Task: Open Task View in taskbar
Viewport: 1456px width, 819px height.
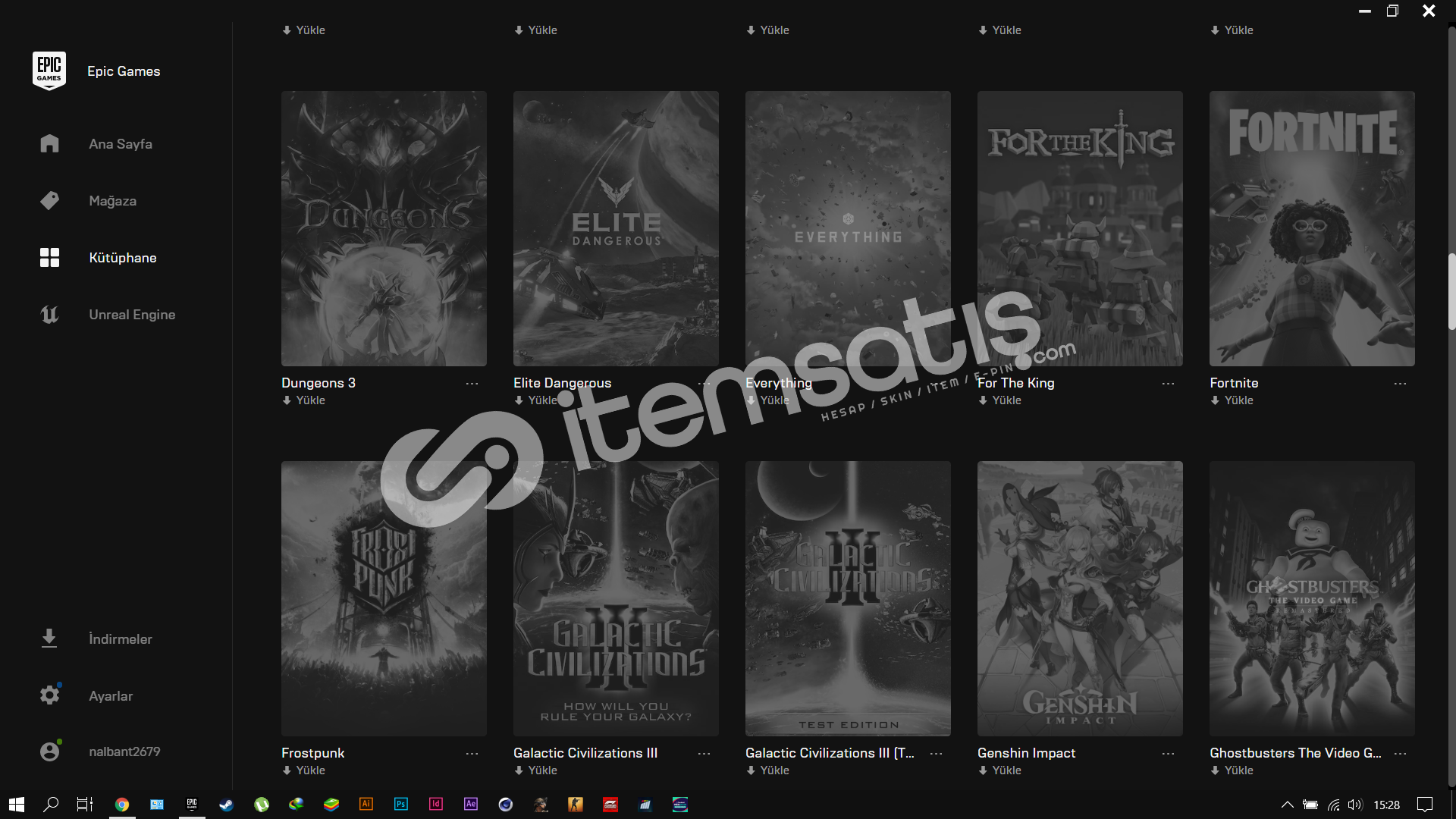Action: point(85,805)
